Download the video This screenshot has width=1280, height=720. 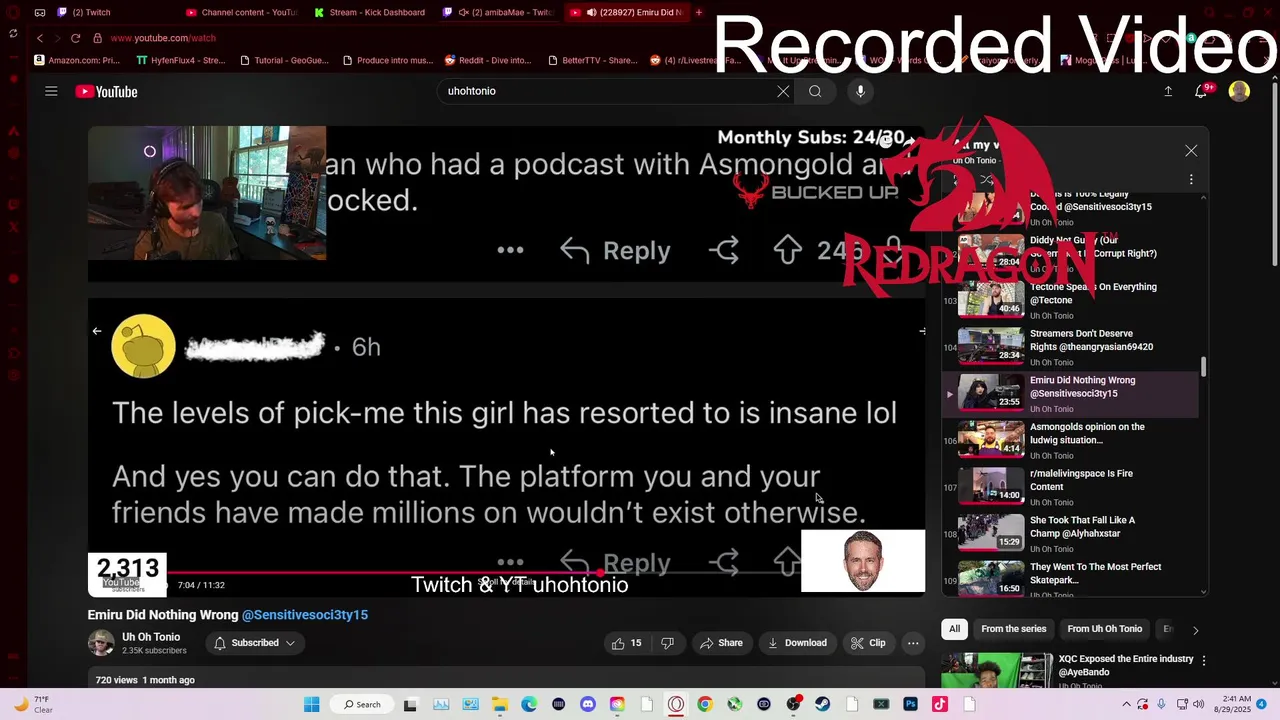click(x=797, y=643)
